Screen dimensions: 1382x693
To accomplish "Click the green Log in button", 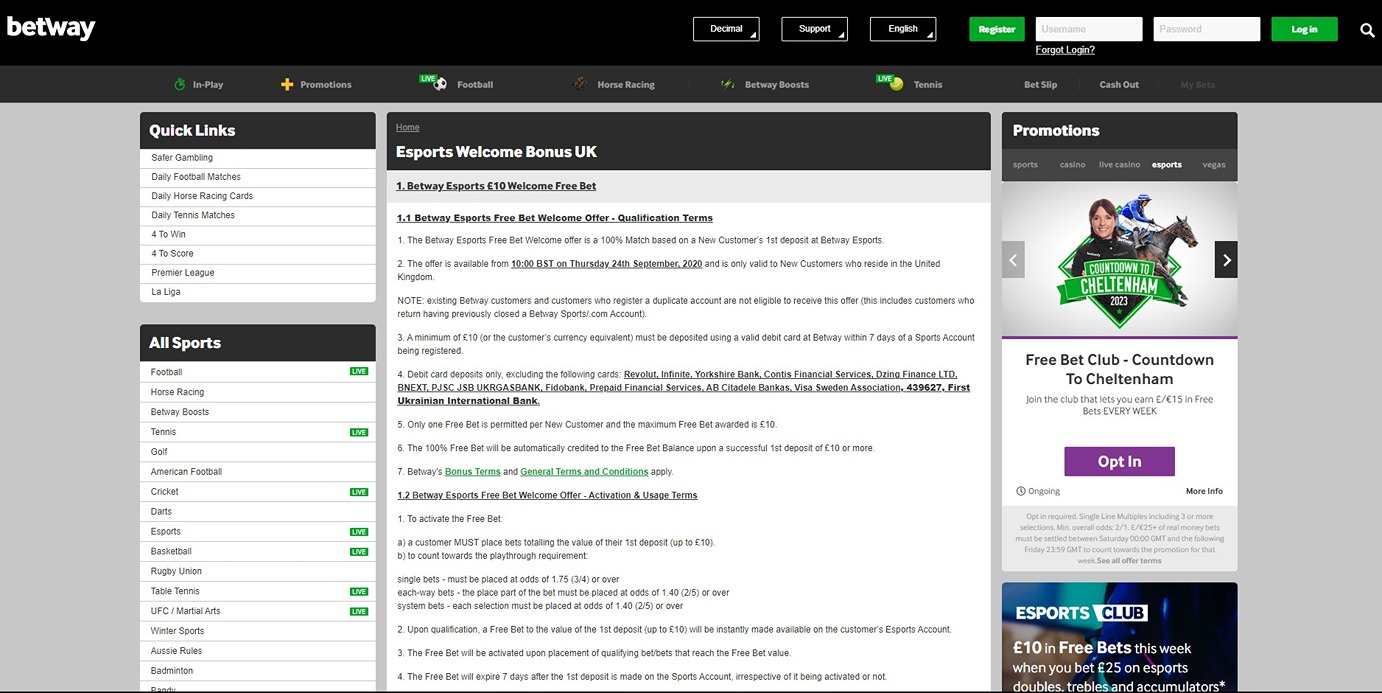I will tap(1304, 29).
